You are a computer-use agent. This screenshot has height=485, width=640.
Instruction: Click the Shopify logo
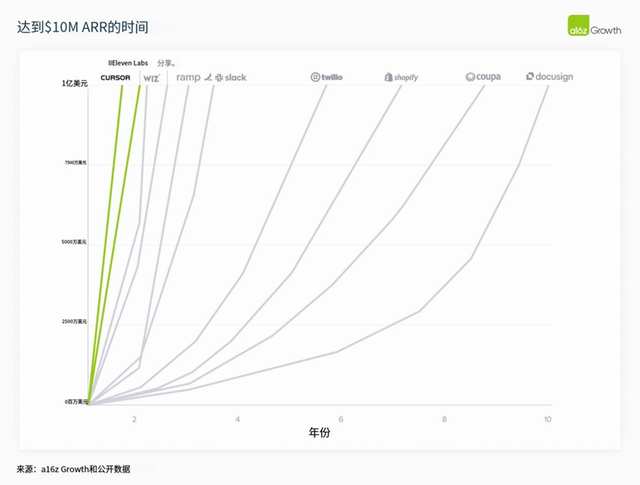[x=401, y=77]
